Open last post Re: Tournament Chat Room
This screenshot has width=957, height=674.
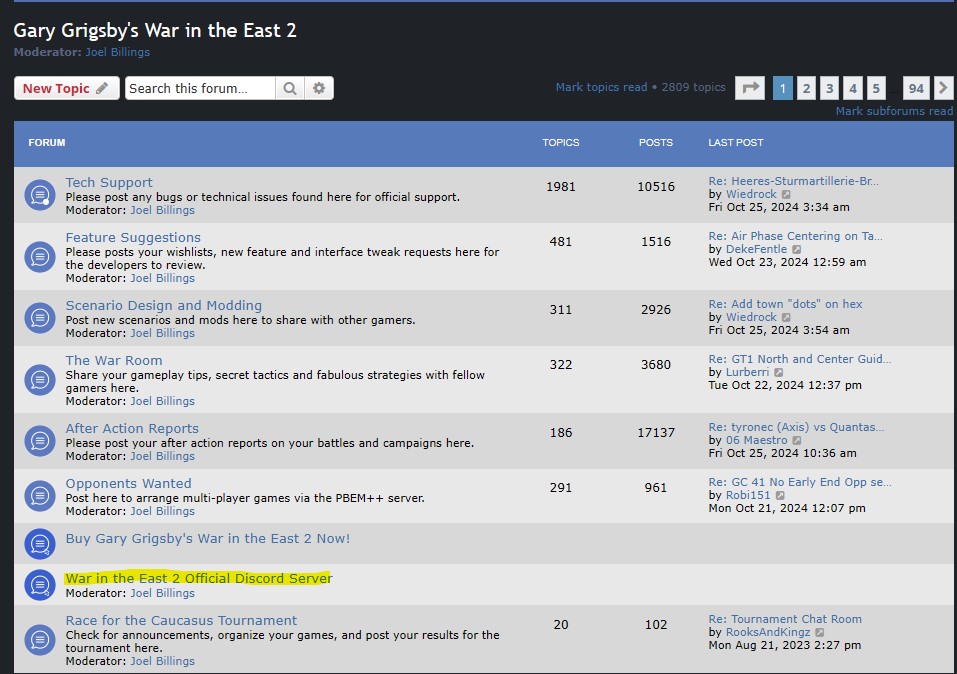pyautogui.click(x=785, y=619)
